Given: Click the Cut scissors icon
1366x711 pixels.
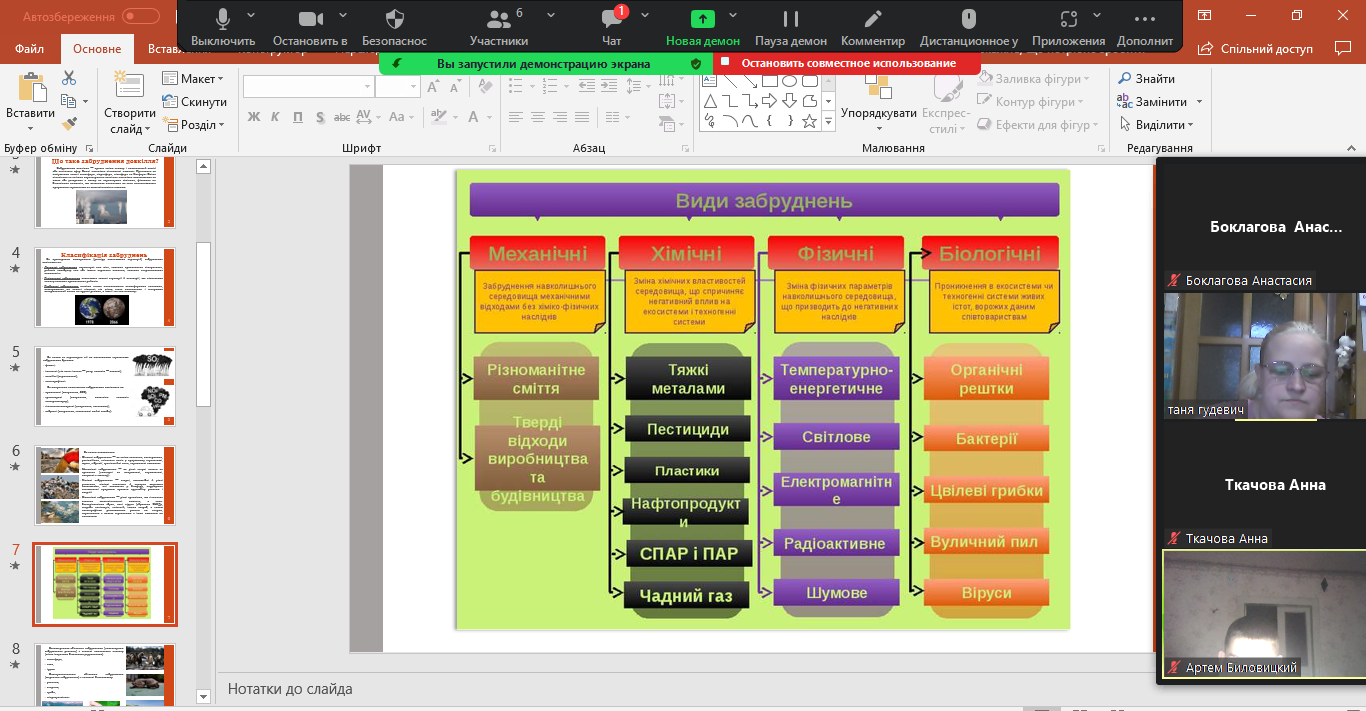Looking at the screenshot, I should point(69,78).
